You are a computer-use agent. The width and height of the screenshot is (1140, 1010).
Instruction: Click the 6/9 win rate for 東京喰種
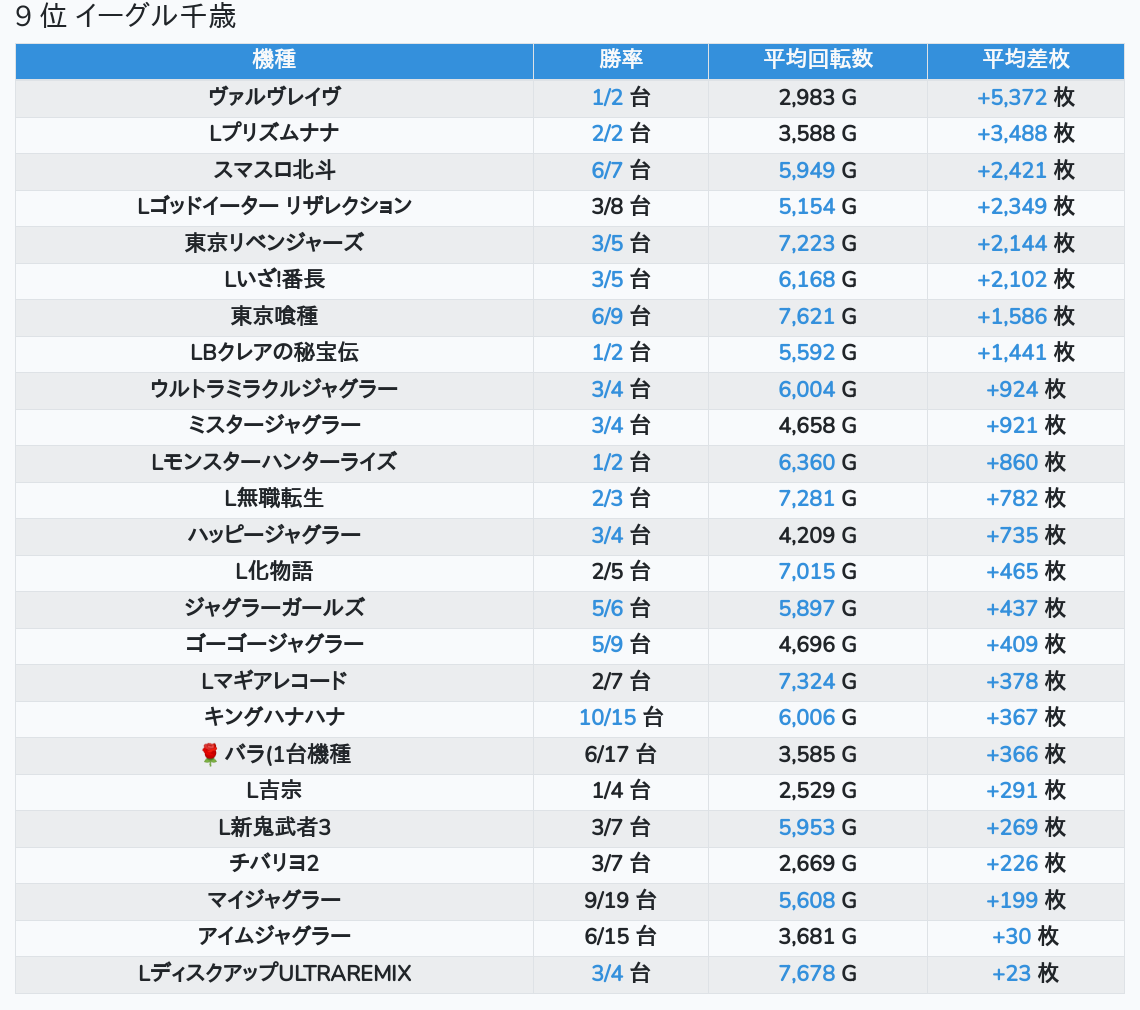[607, 316]
